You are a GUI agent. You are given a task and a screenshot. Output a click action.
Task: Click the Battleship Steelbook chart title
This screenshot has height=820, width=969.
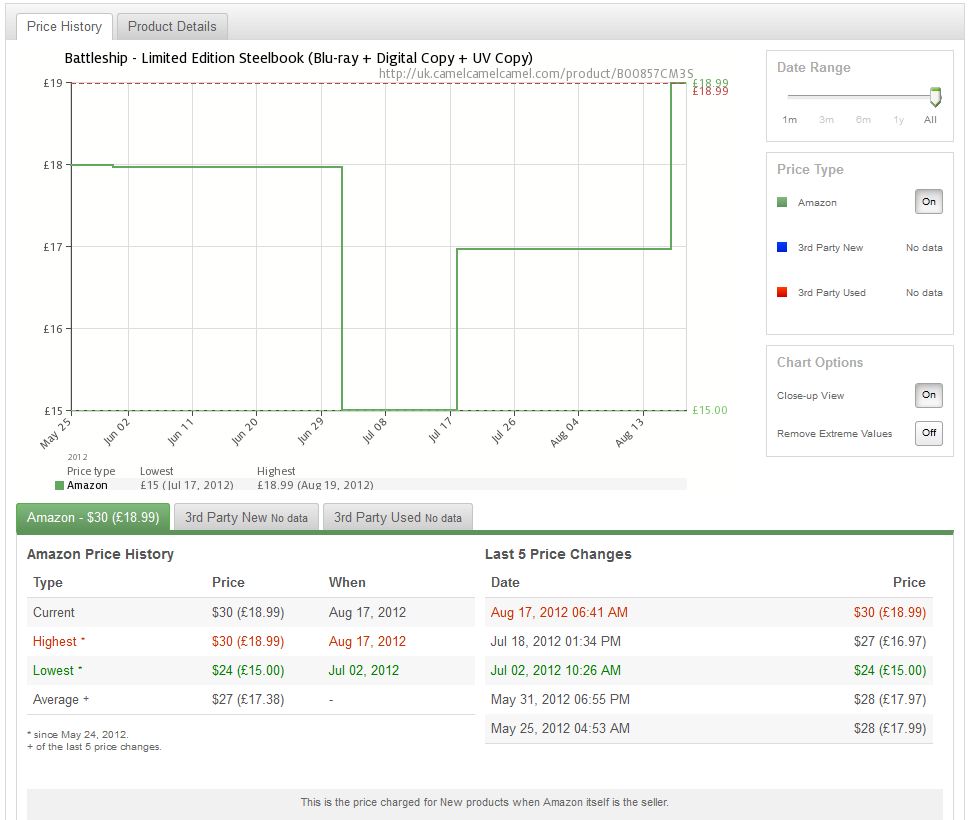point(298,58)
